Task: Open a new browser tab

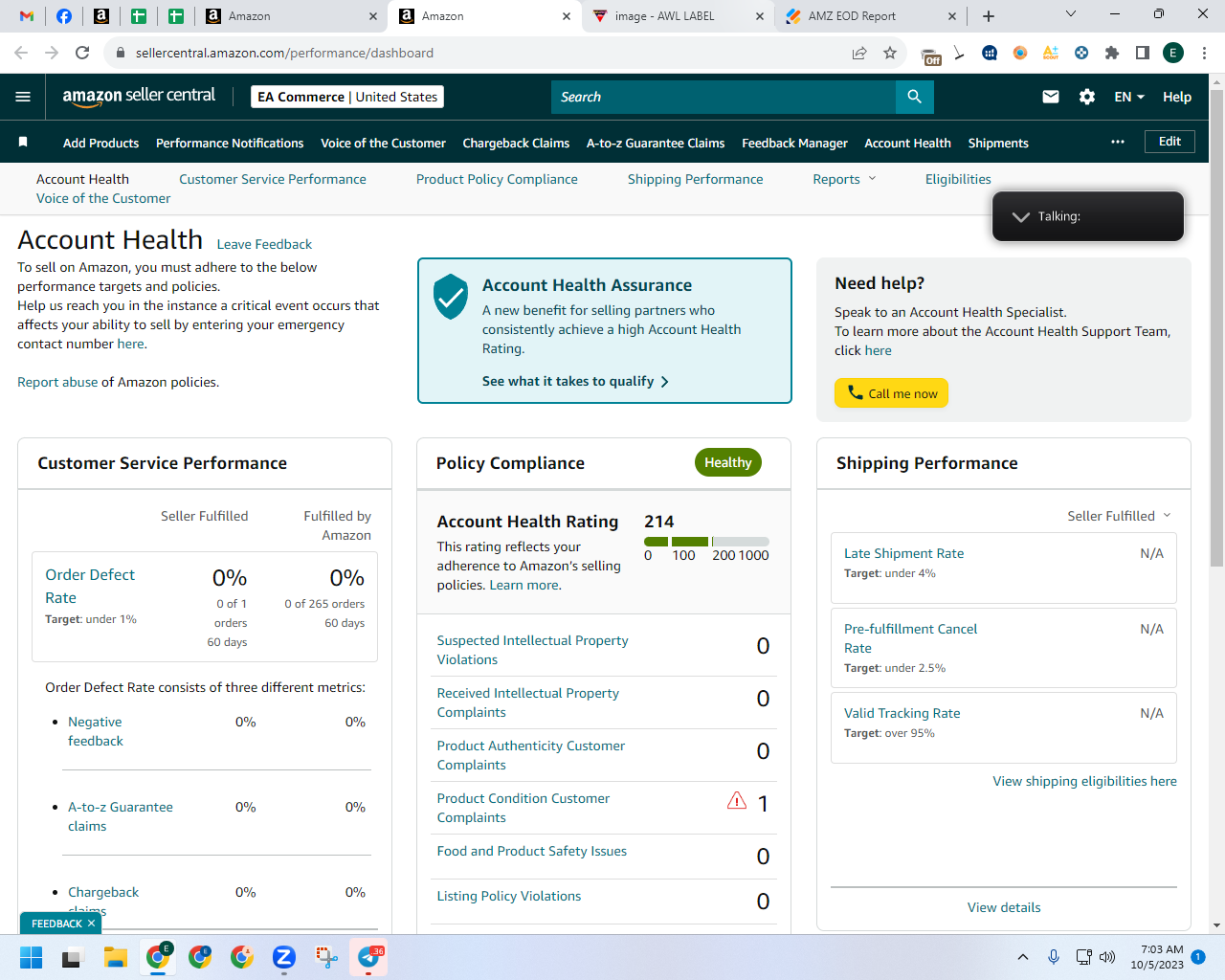Action: [989, 16]
